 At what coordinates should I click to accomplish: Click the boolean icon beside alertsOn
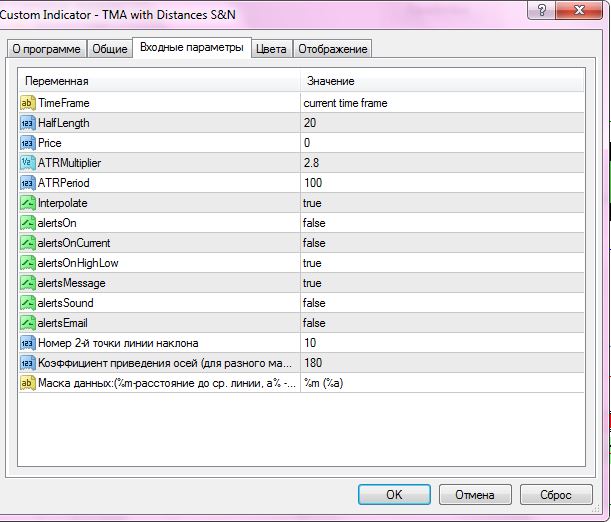[x=27, y=223]
